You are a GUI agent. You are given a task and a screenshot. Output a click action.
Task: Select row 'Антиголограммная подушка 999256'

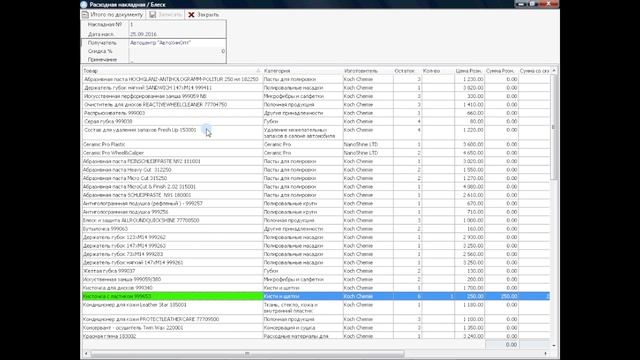(316, 212)
